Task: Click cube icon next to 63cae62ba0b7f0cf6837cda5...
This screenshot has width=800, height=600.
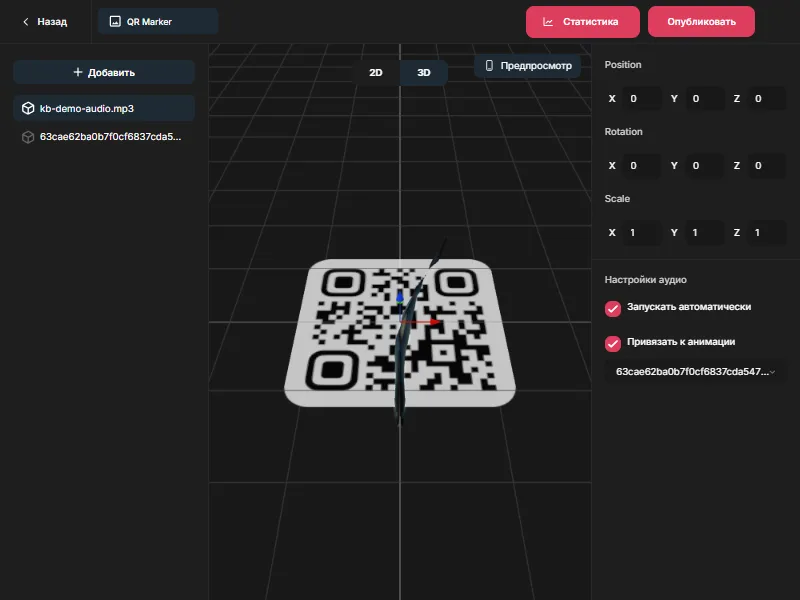Action: click(28, 137)
